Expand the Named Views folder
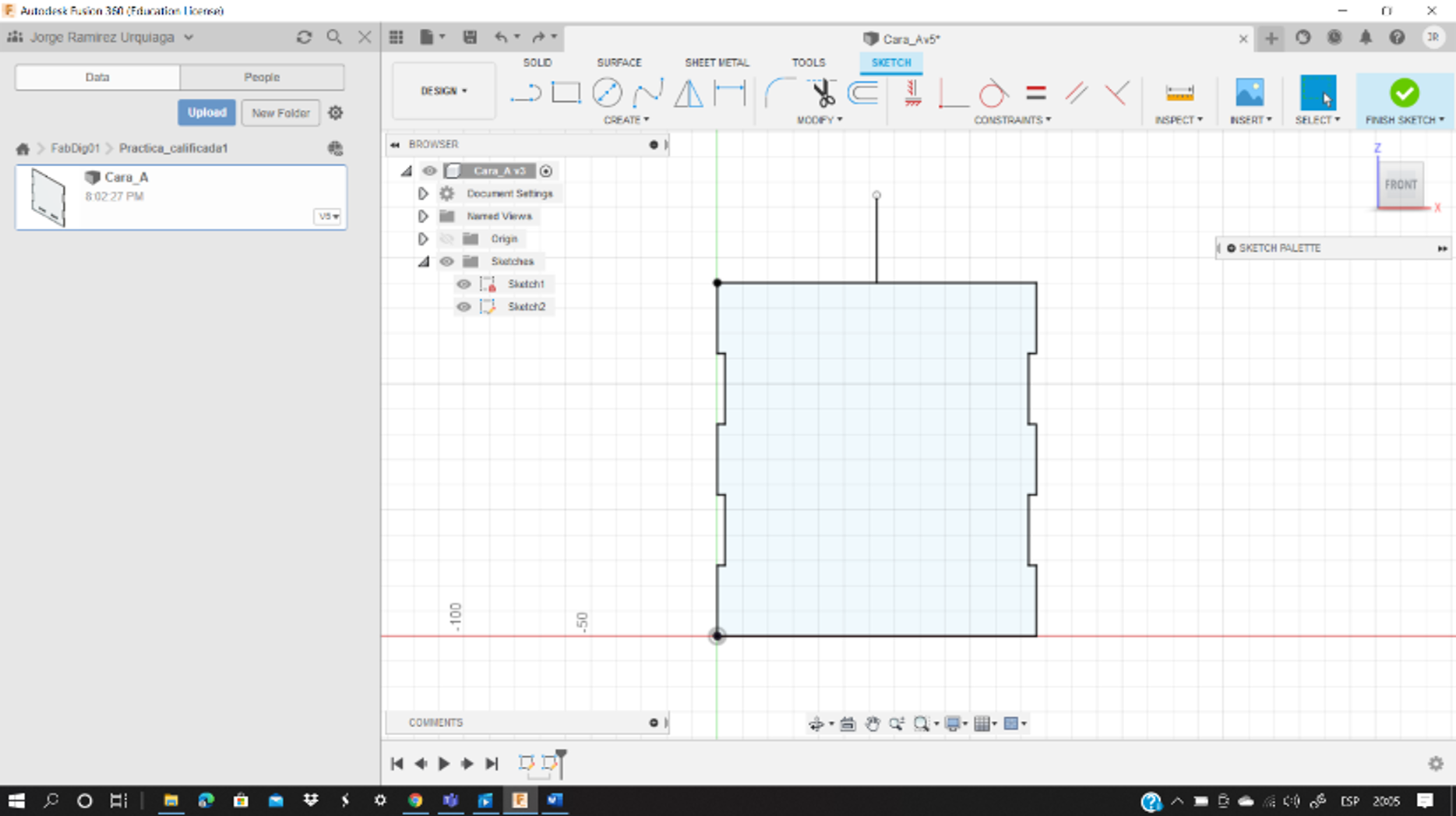This screenshot has width=1456, height=816. pos(423,216)
